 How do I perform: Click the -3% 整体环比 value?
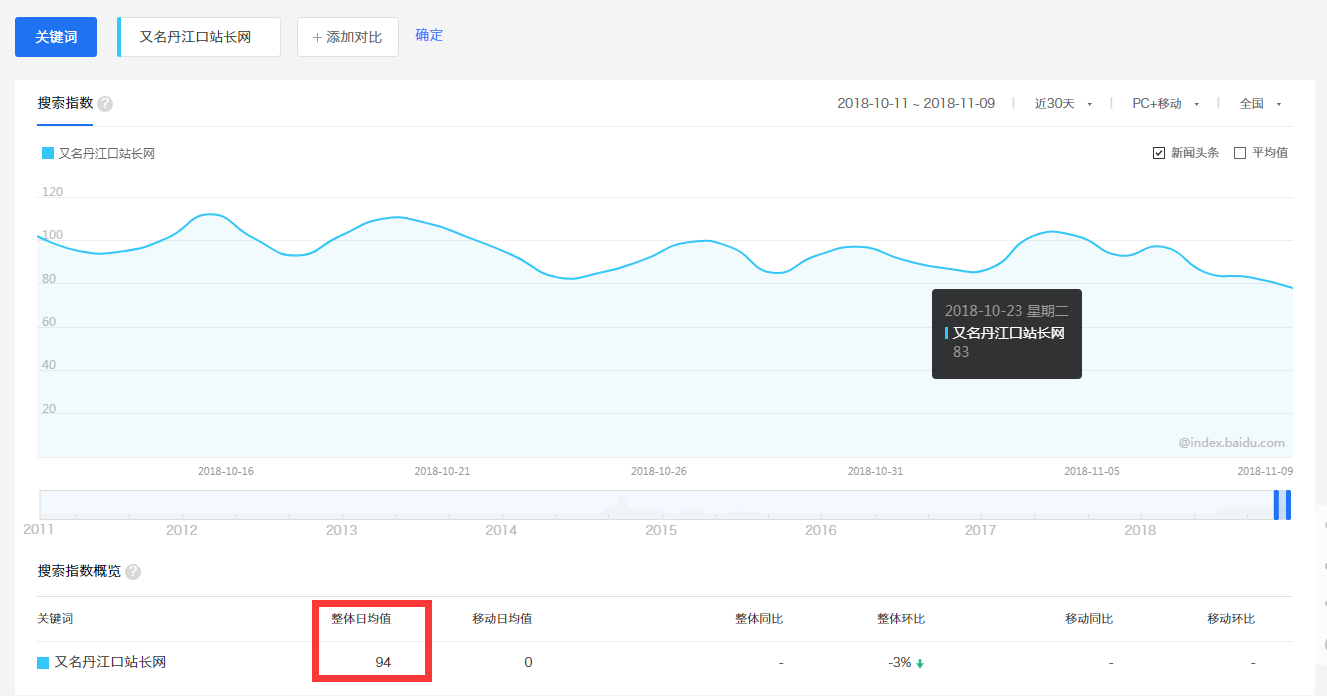899,662
